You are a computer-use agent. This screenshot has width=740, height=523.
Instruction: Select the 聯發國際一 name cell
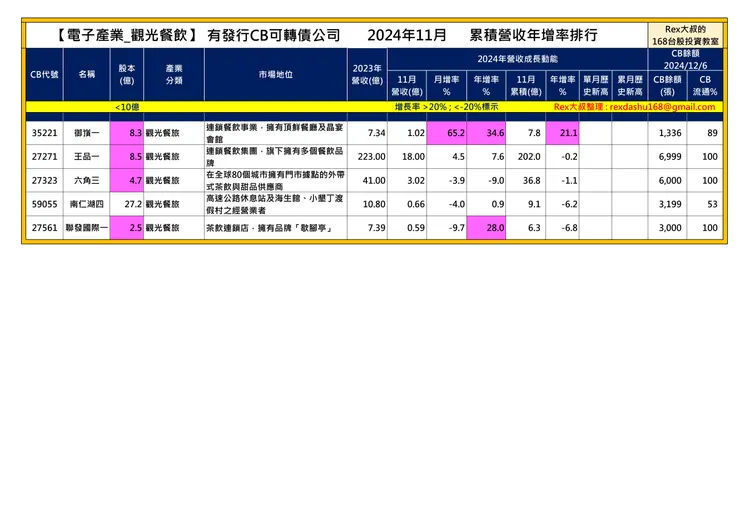pos(86,228)
